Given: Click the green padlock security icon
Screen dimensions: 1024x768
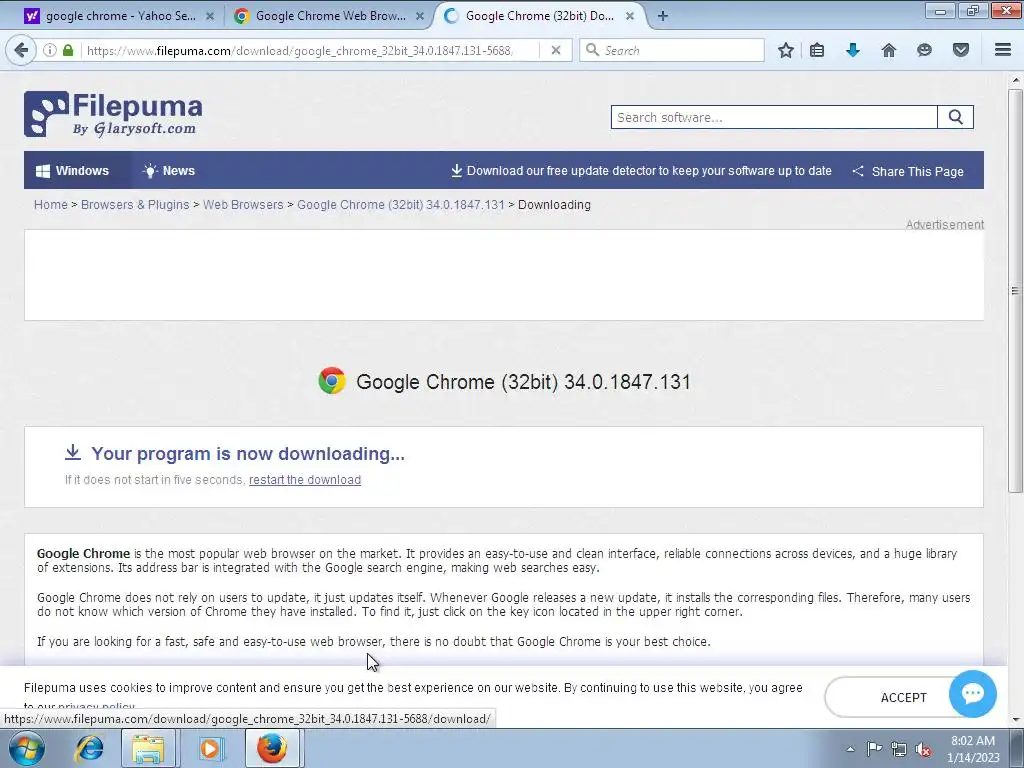Looking at the screenshot, I should click(x=68, y=50).
